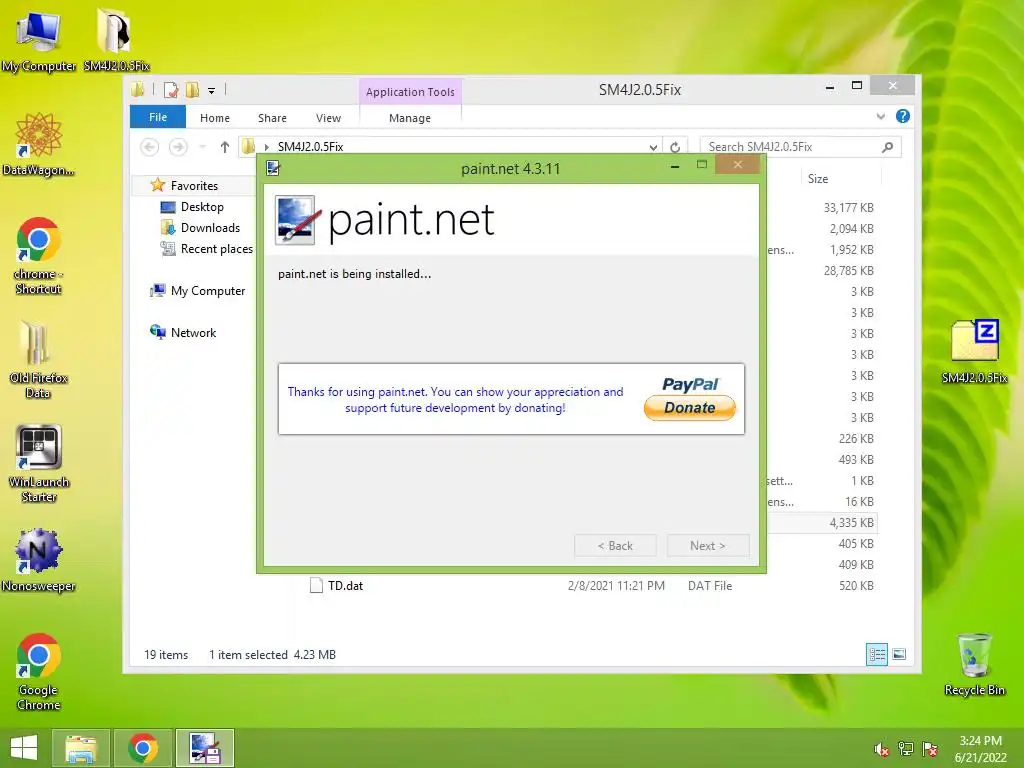Open Old Firefox Data folder
Viewport: 1024px width, 768px height.
(38, 359)
